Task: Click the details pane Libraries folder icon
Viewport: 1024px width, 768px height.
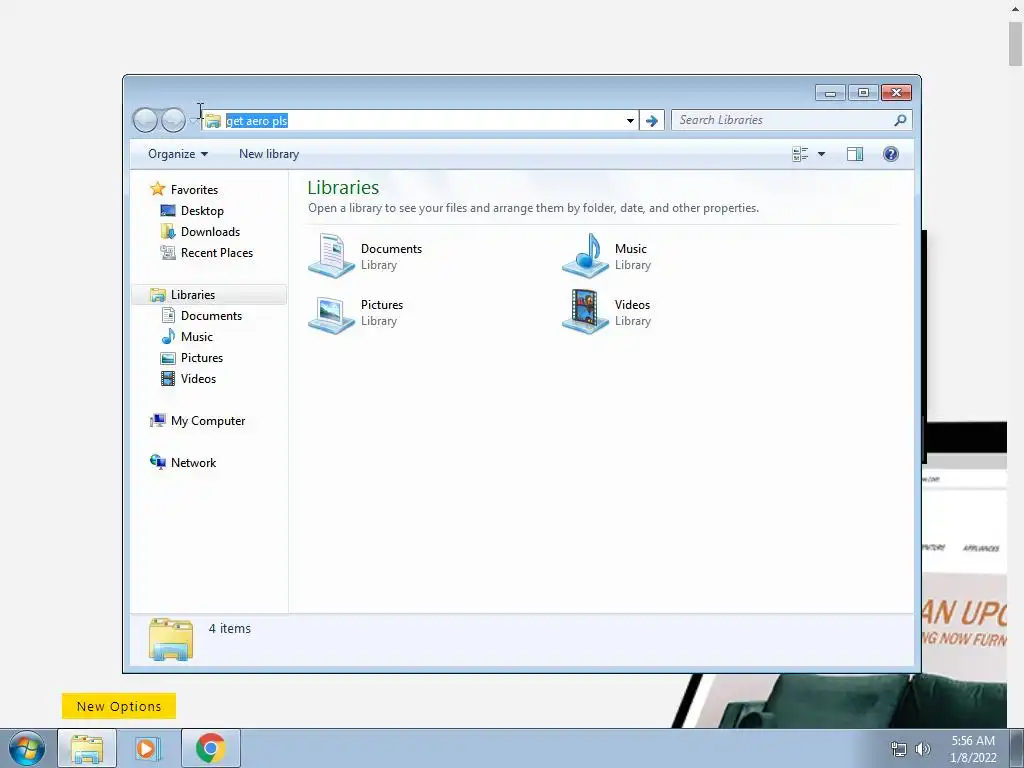Action: tap(171, 639)
